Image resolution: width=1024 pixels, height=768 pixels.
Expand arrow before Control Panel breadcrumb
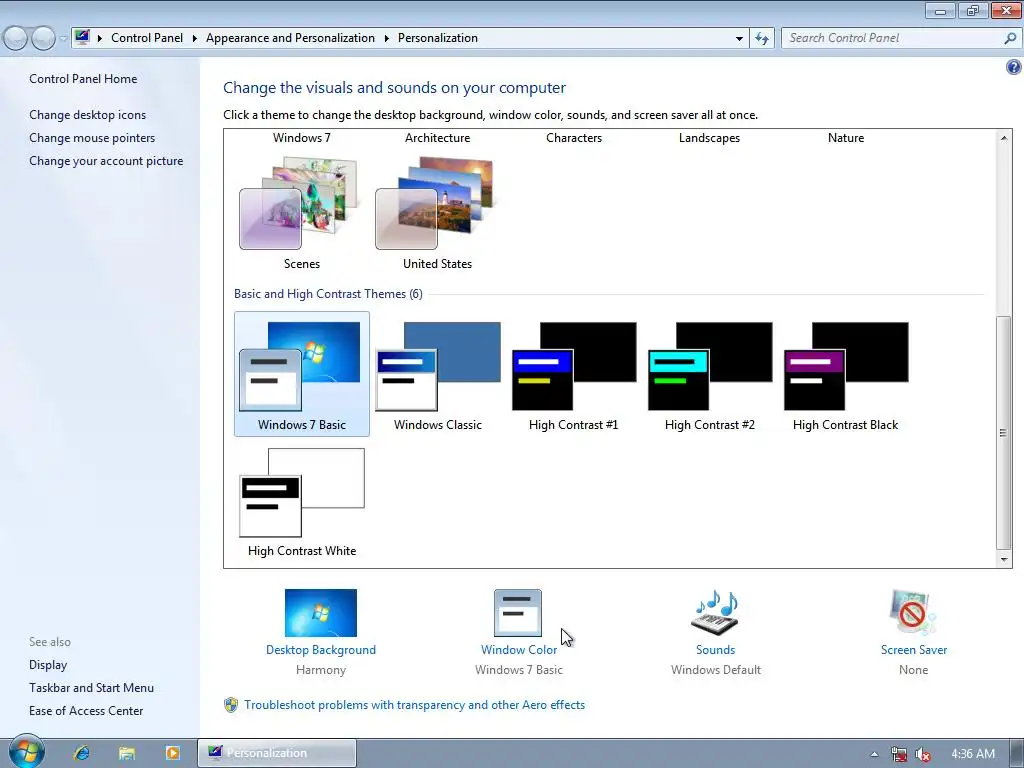click(x=99, y=39)
